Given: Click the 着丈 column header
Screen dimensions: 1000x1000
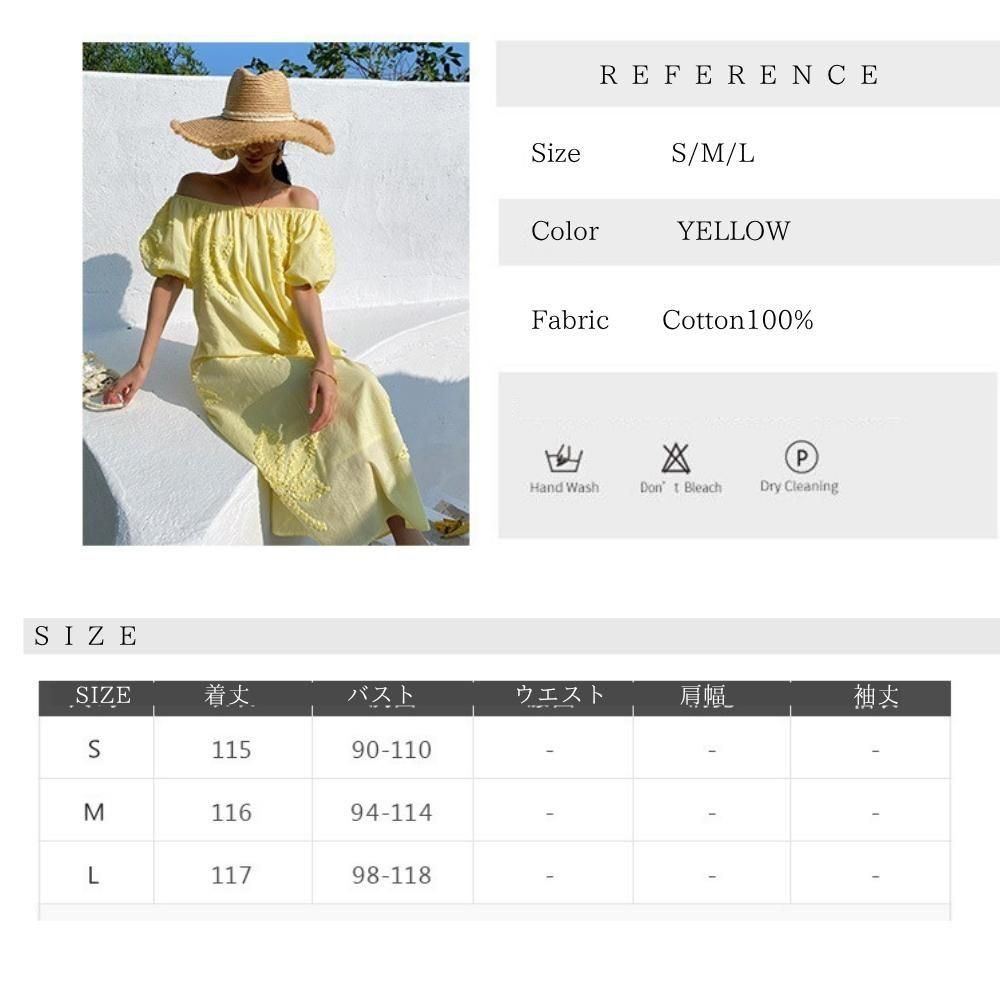Looking at the screenshot, I should point(228,695).
